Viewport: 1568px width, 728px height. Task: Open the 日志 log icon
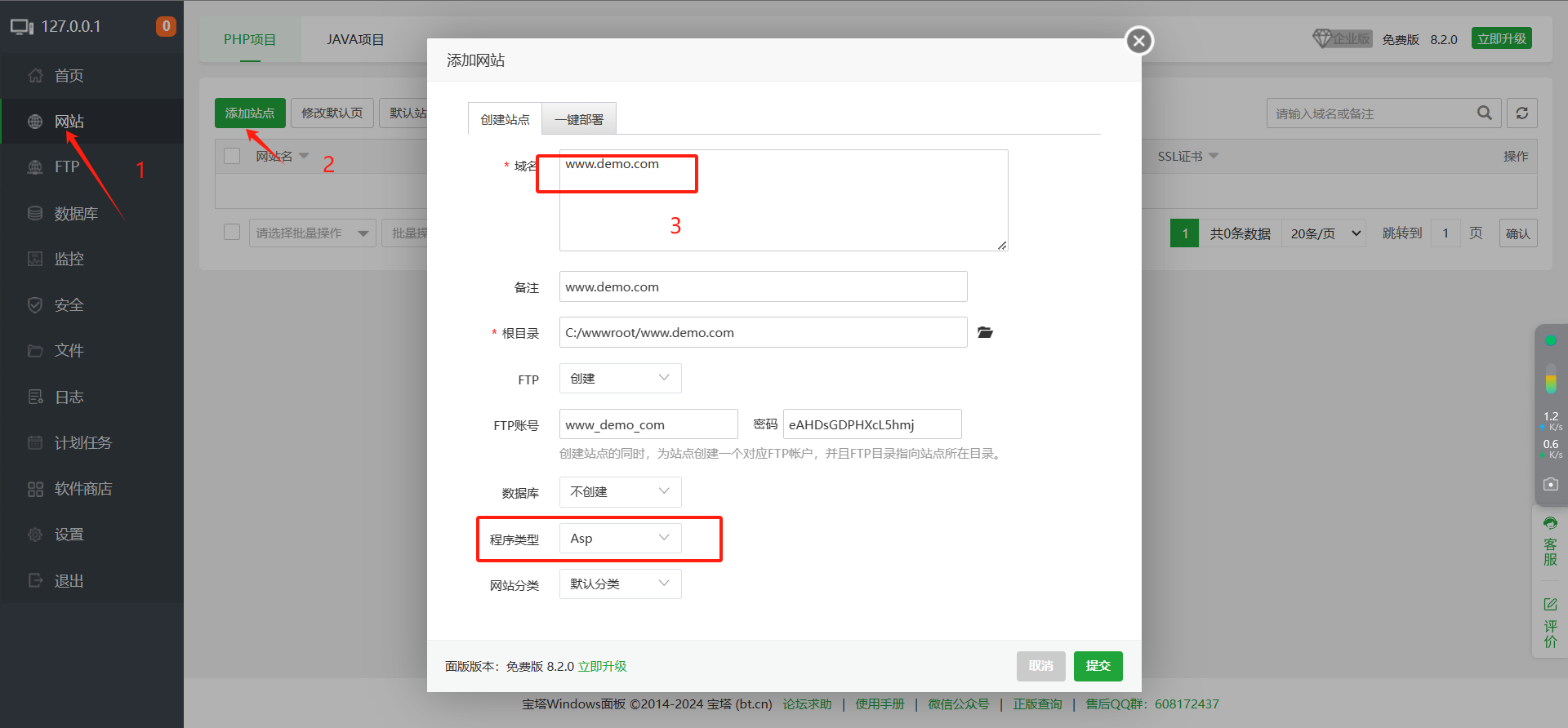[x=35, y=397]
